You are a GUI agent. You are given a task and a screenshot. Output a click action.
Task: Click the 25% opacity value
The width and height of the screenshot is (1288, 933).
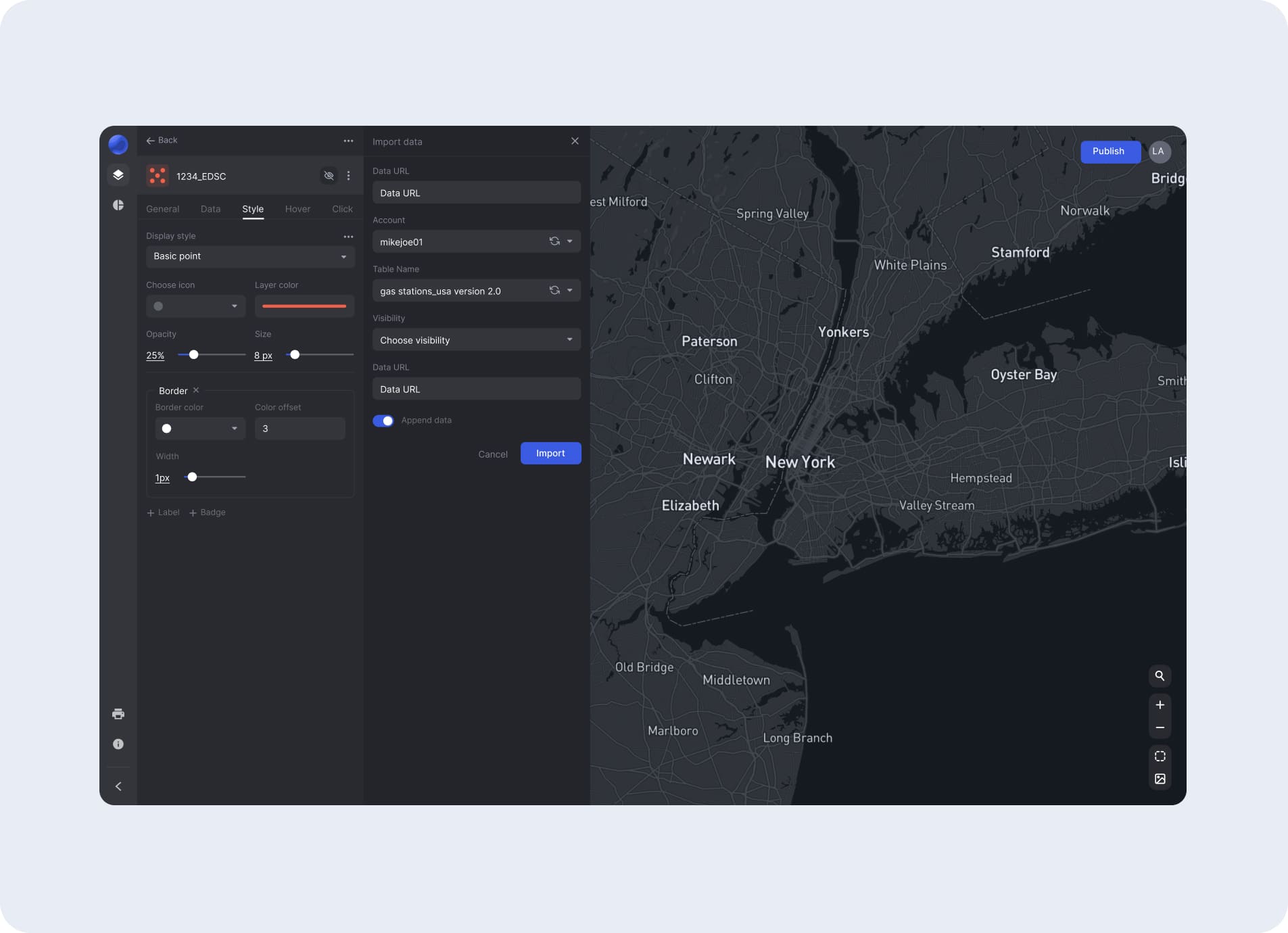pyautogui.click(x=156, y=356)
